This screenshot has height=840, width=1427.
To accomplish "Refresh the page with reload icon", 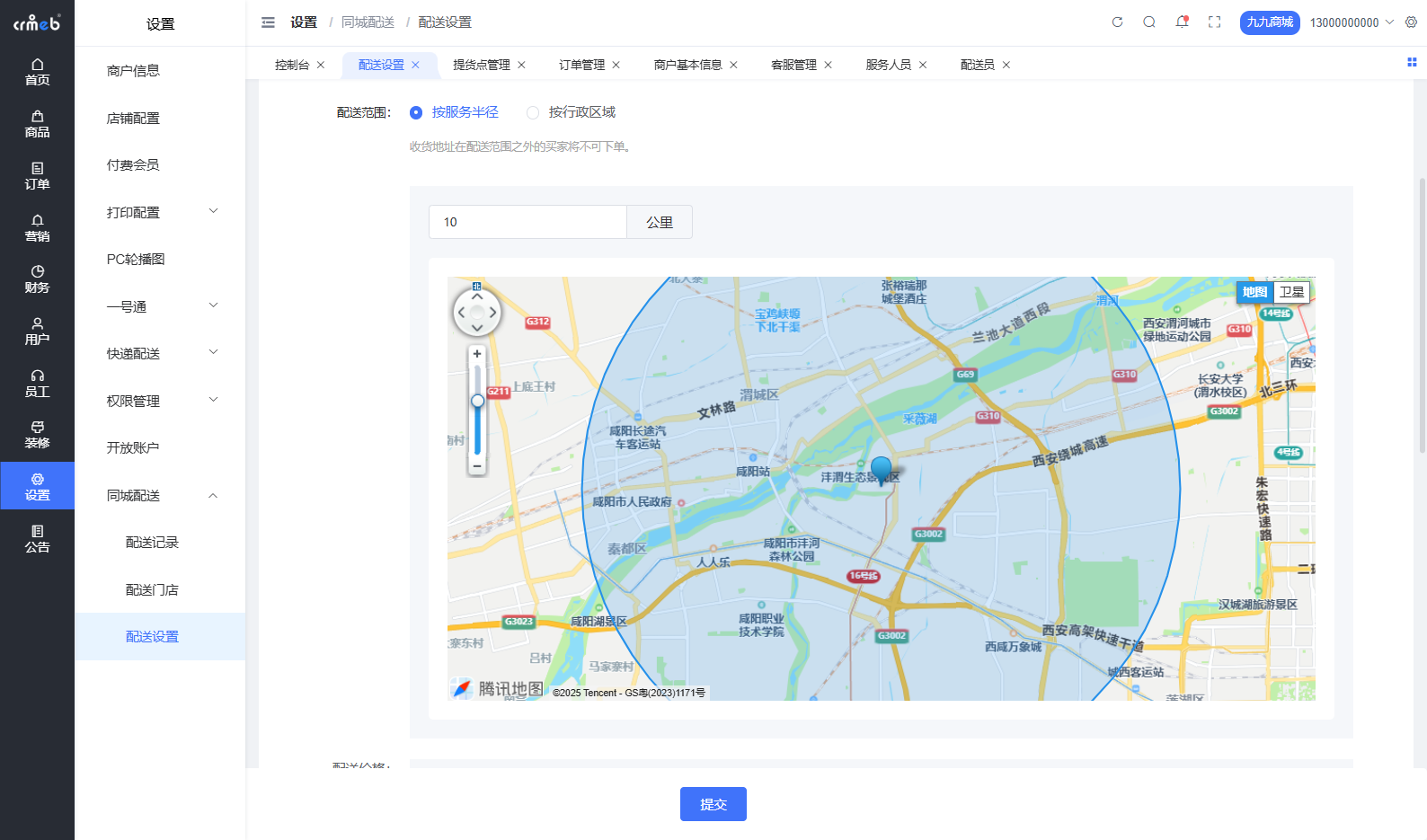I will click(x=1117, y=22).
